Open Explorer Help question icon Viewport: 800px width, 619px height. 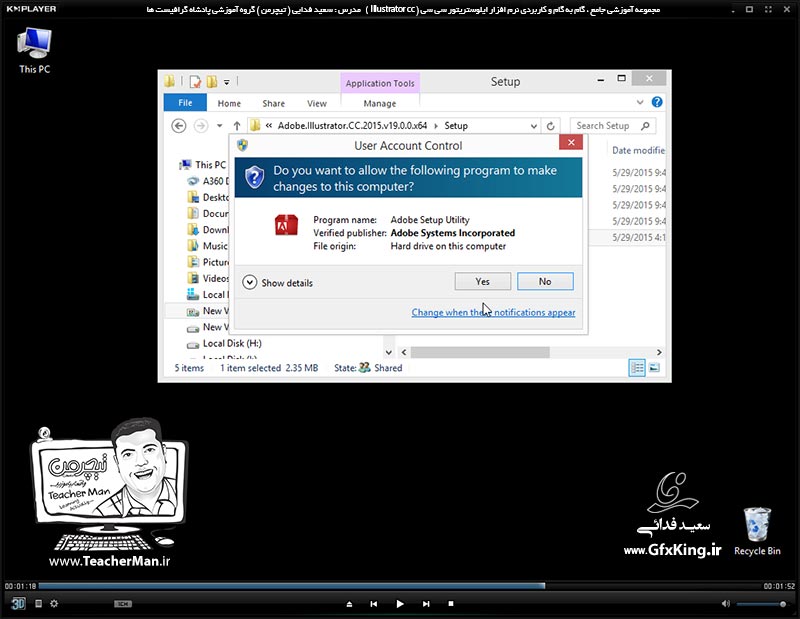click(657, 102)
